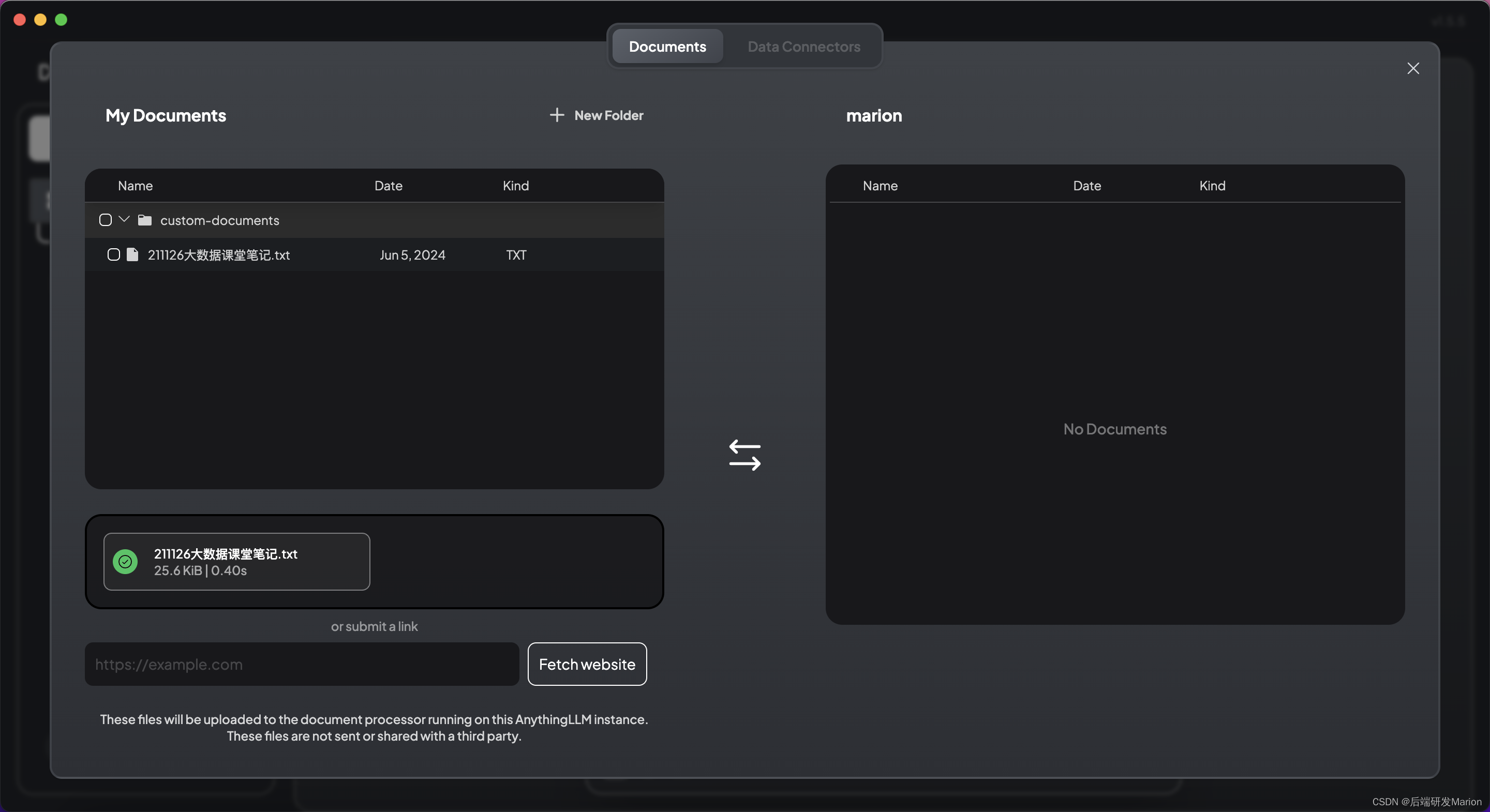Screen dimensions: 1490x812
Task: Switch to the Documents tab
Action: click(x=667, y=46)
